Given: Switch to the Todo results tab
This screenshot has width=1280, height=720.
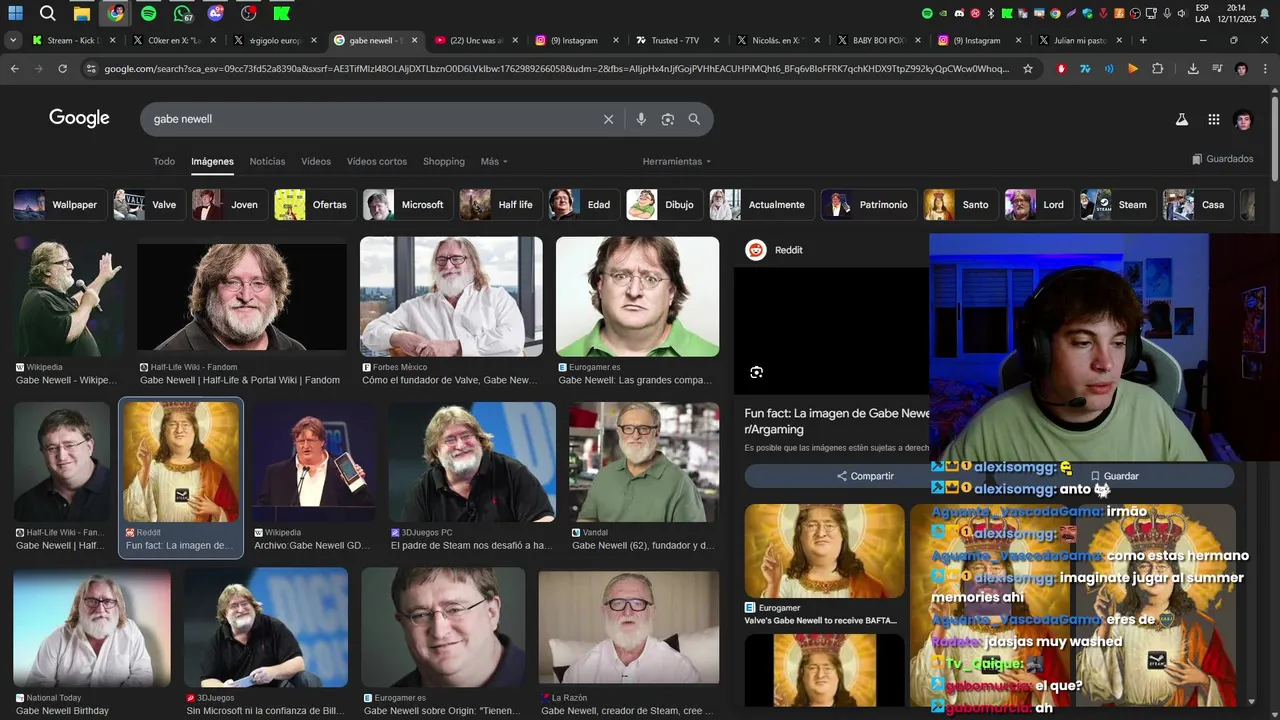Looking at the screenshot, I should (x=164, y=161).
